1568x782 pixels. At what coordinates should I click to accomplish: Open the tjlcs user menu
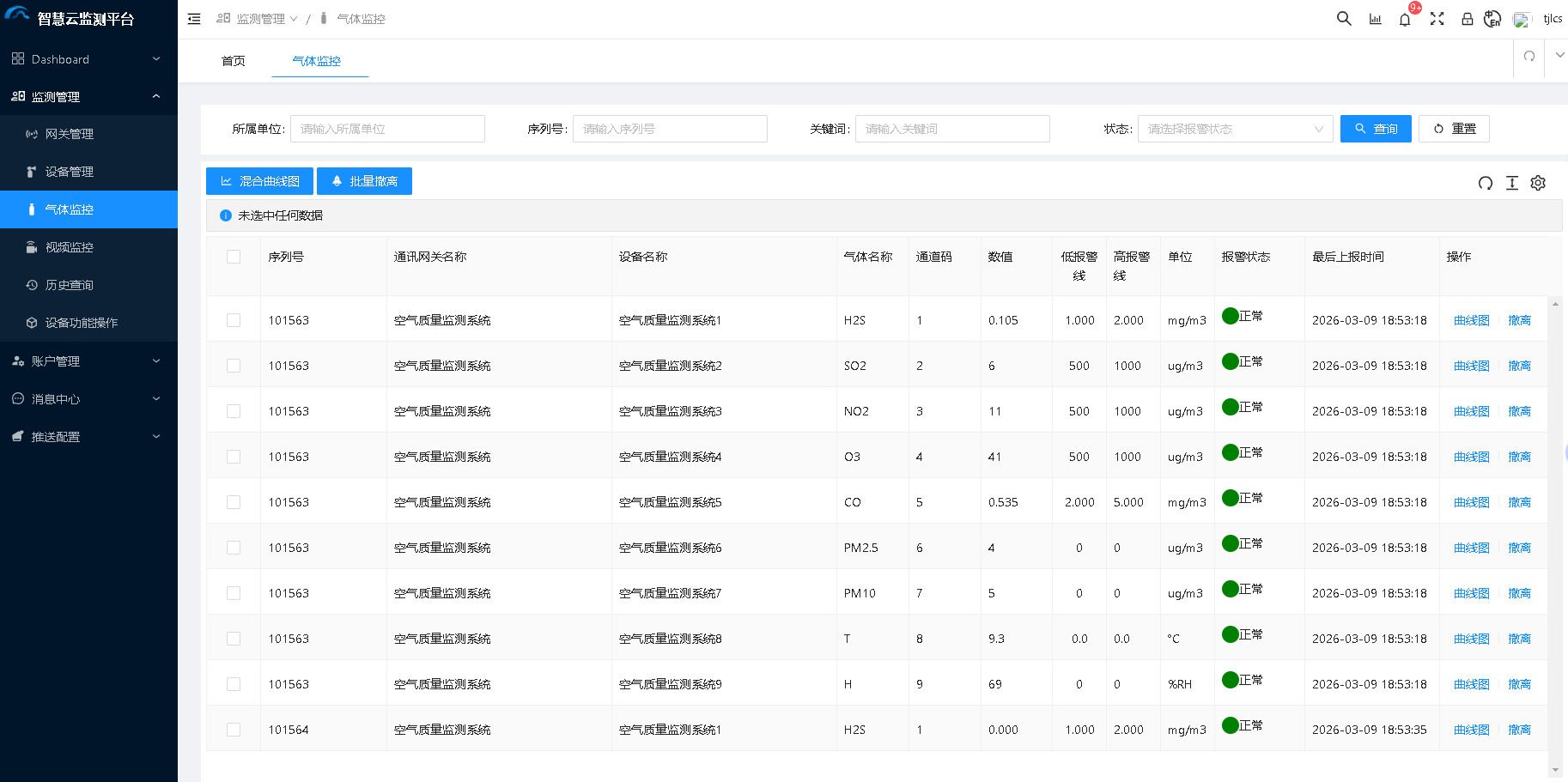pos(1553,19)
